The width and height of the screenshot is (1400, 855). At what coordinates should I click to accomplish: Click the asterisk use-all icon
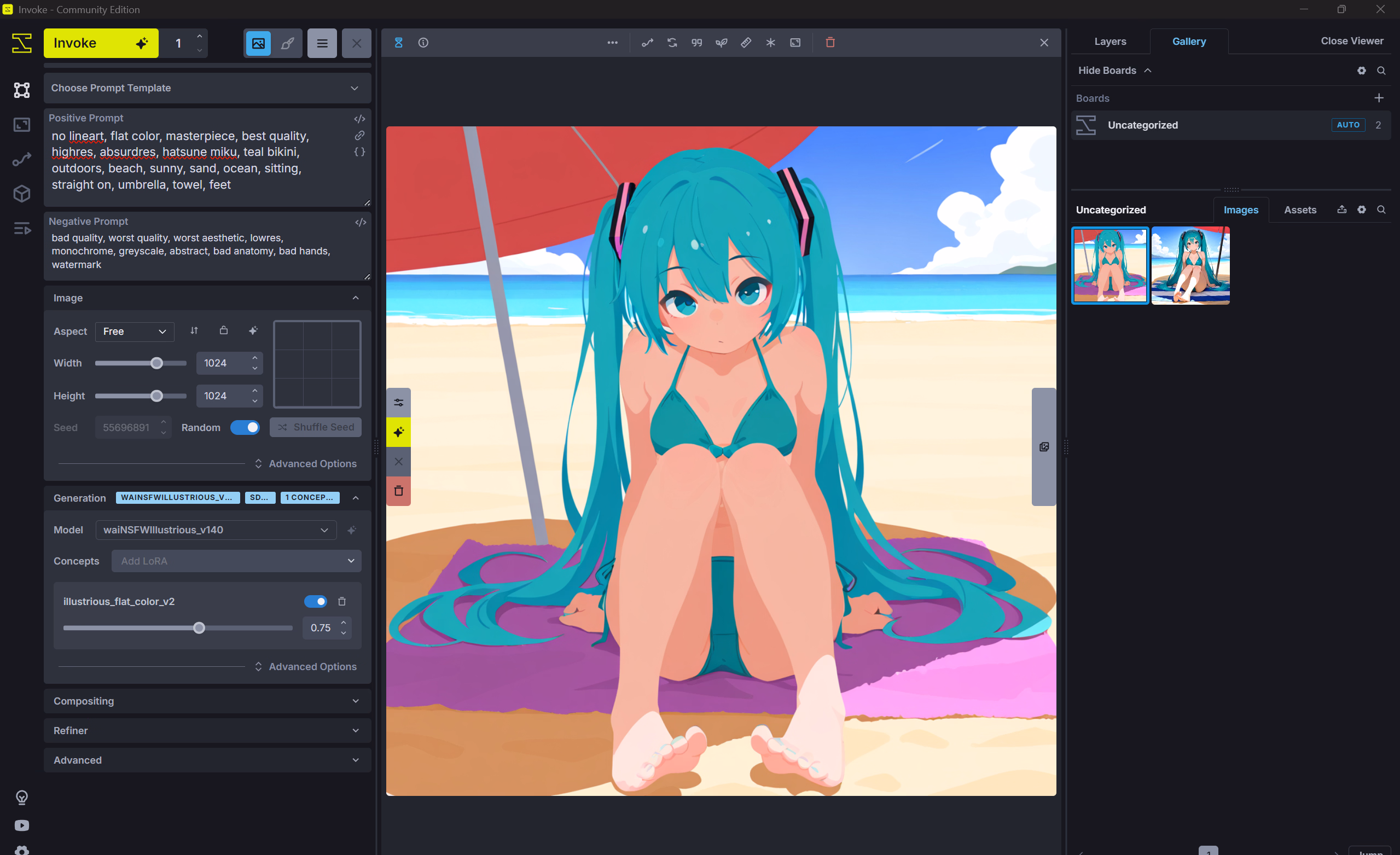pos(770,43)
